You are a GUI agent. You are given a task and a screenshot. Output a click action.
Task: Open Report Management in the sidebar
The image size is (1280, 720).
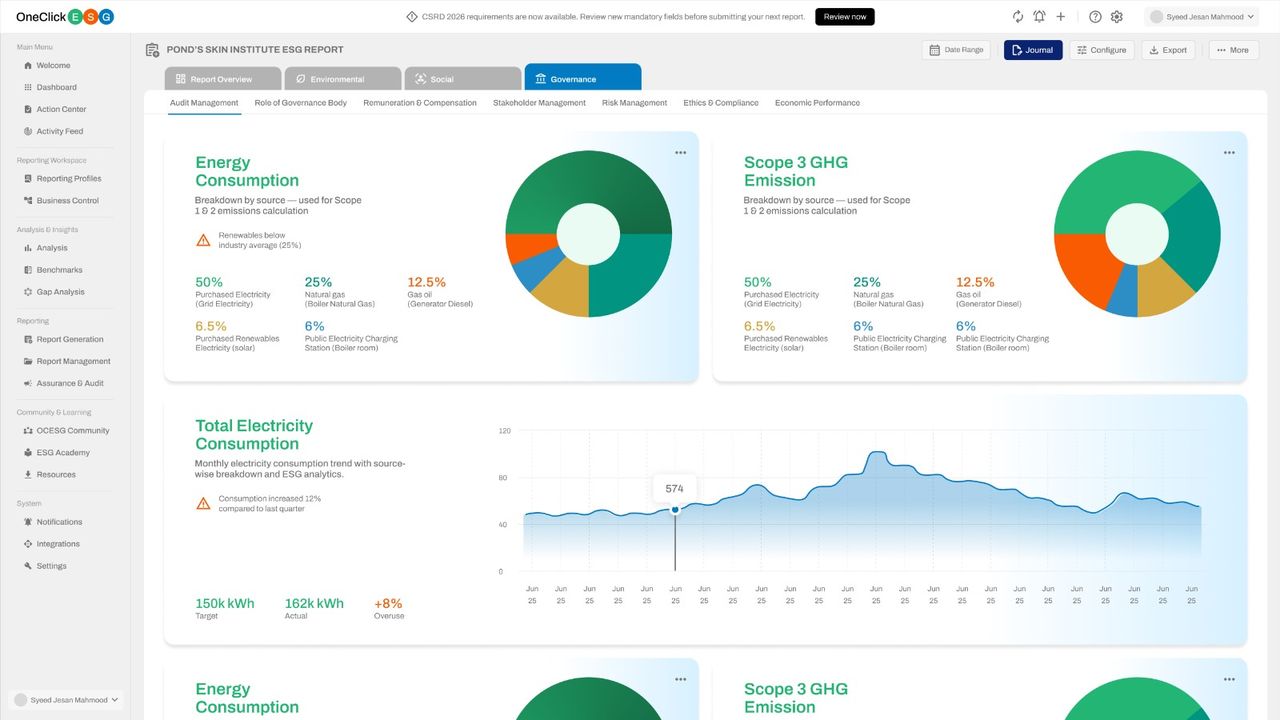tap(65, 361)
